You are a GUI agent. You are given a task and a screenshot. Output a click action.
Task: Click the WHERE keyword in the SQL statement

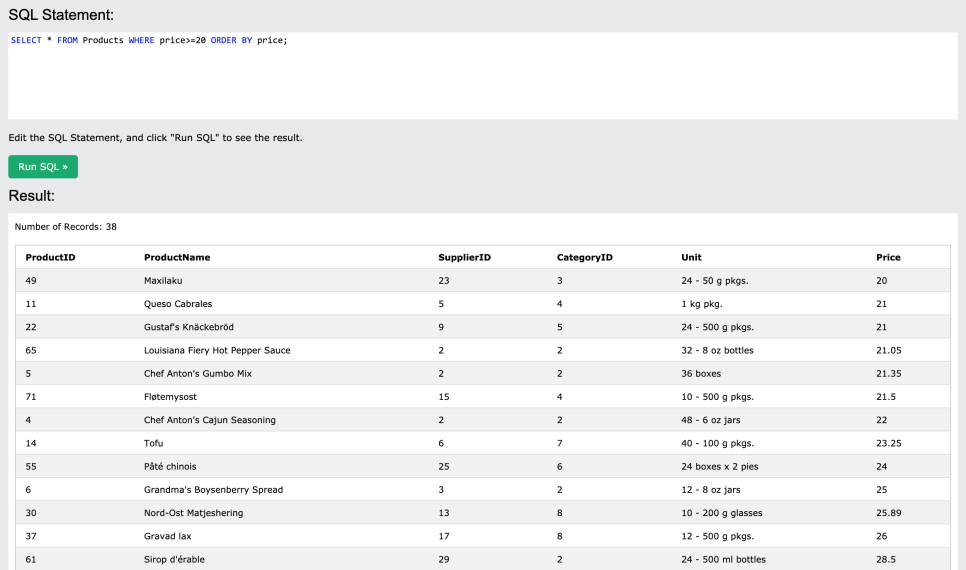pyautogui.click(x=141, y=40)
